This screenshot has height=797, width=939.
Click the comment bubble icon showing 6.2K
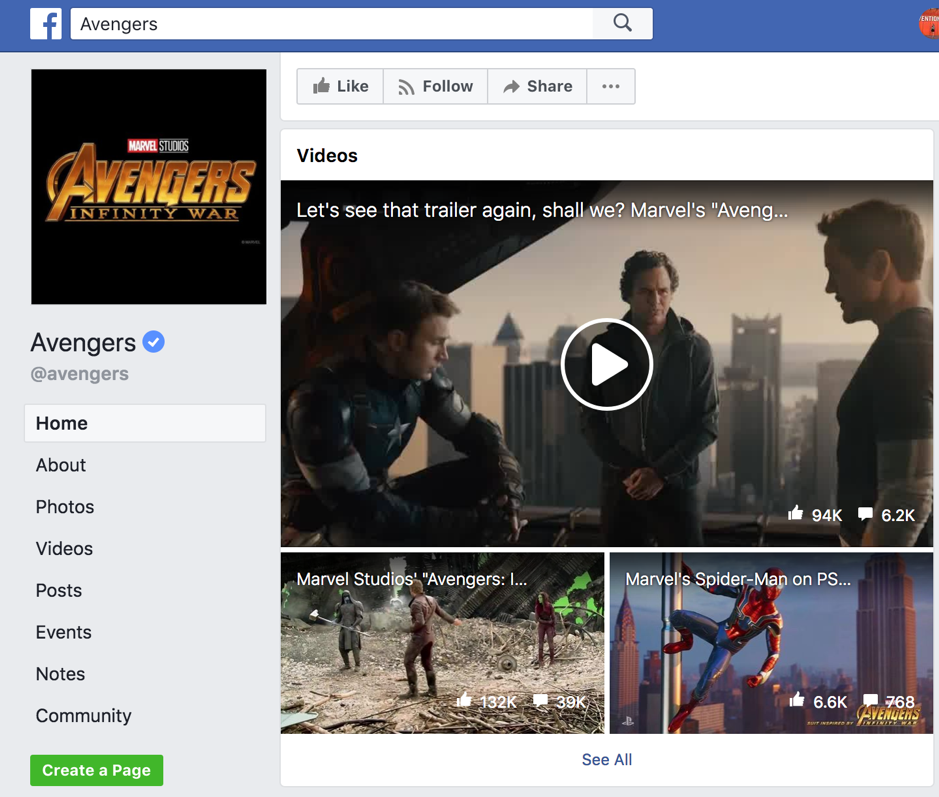click(865, 514)
